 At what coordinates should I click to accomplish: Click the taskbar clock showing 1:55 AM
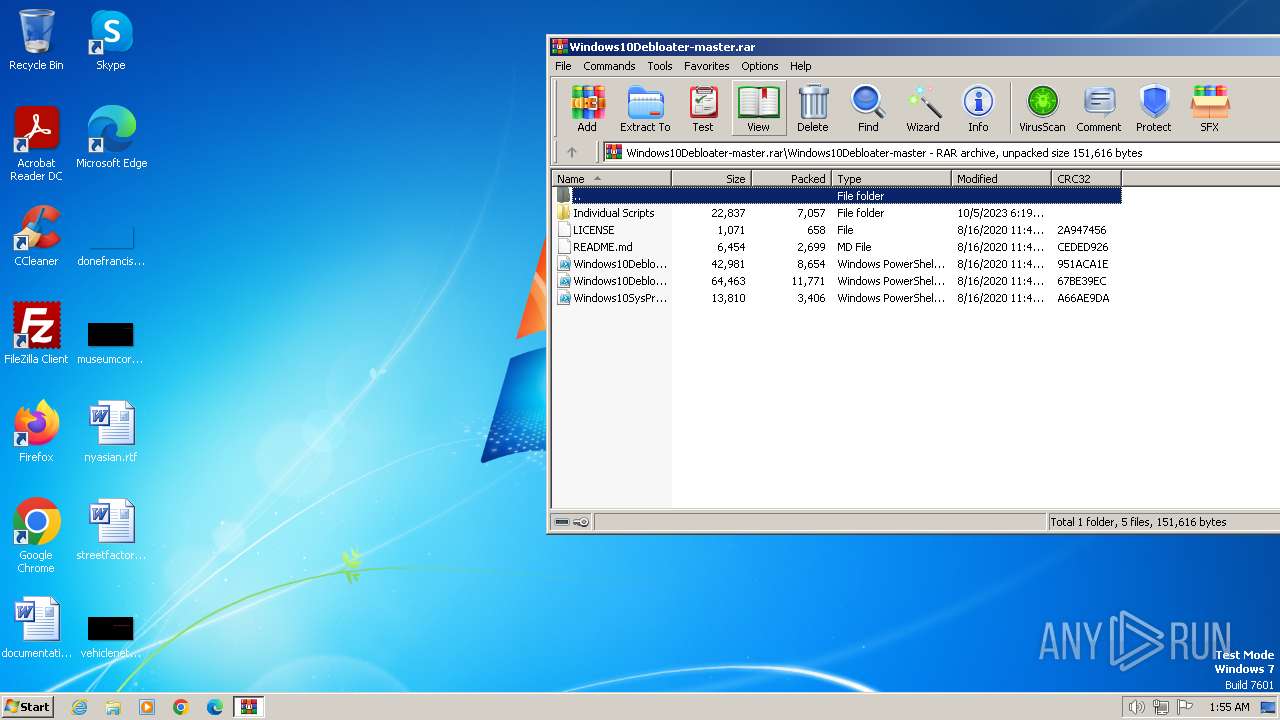click(x=1229, y=707)
